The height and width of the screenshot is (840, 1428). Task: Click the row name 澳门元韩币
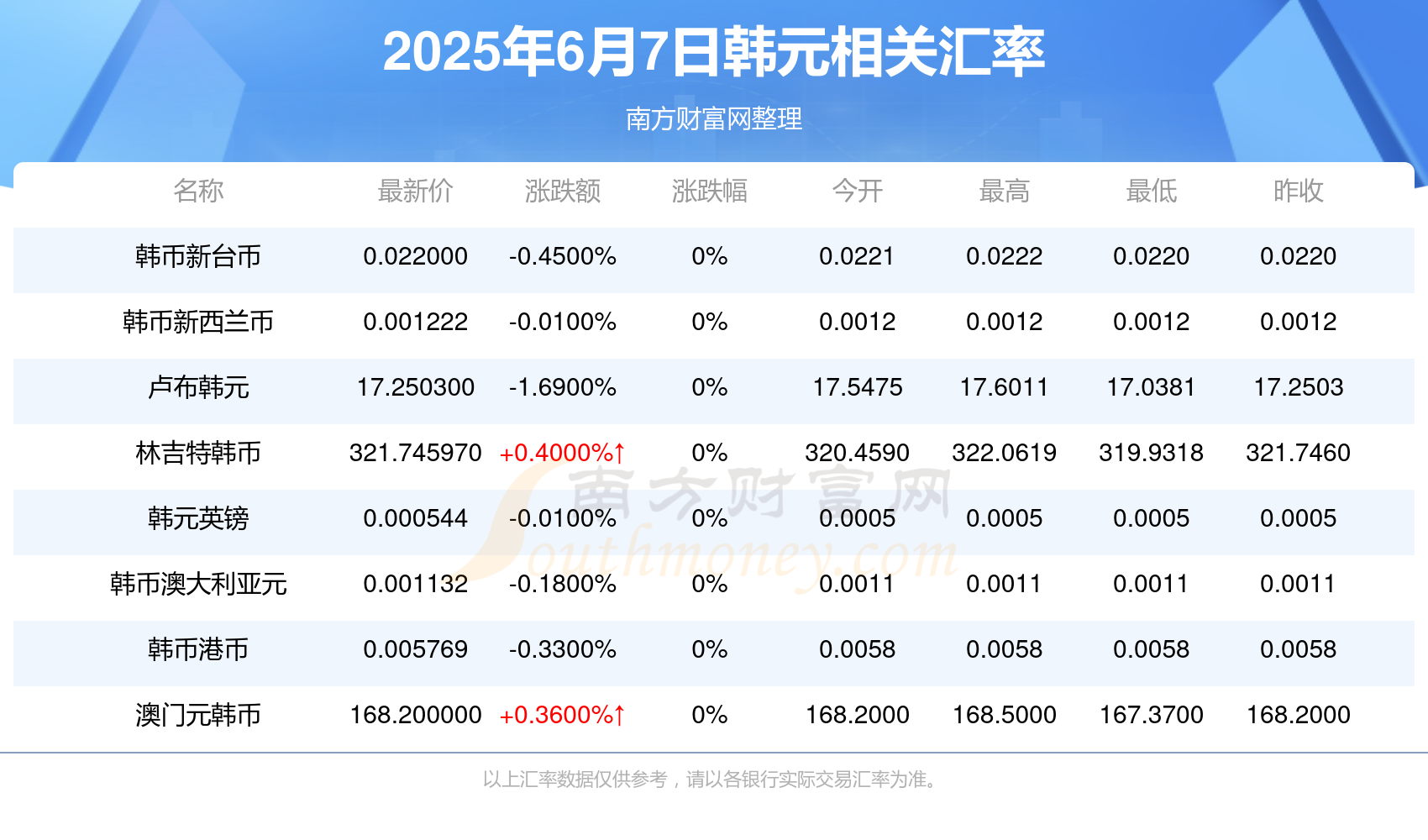pos(198,715)
